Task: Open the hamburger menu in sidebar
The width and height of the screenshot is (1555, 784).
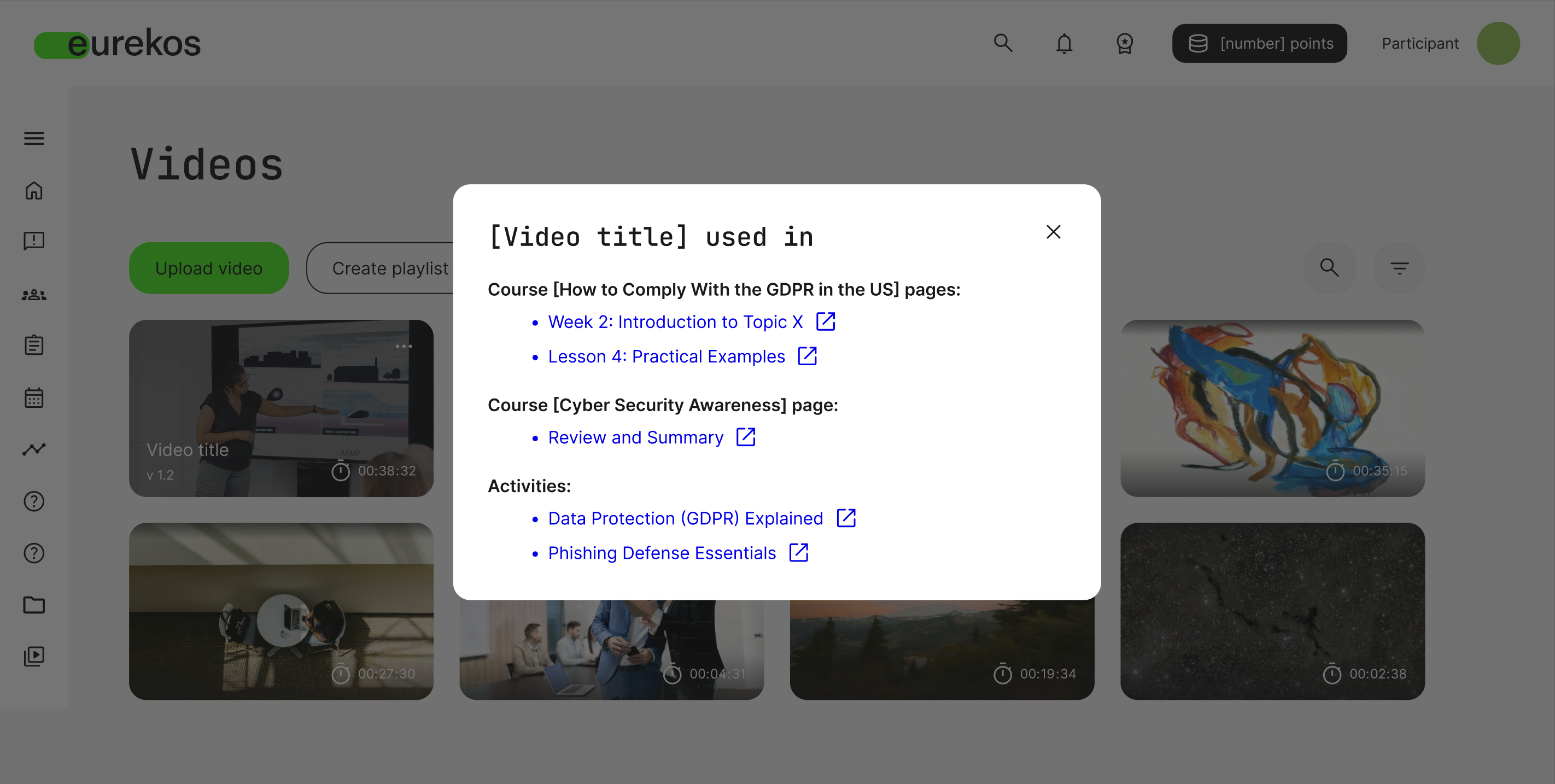Action: [34, 138]
